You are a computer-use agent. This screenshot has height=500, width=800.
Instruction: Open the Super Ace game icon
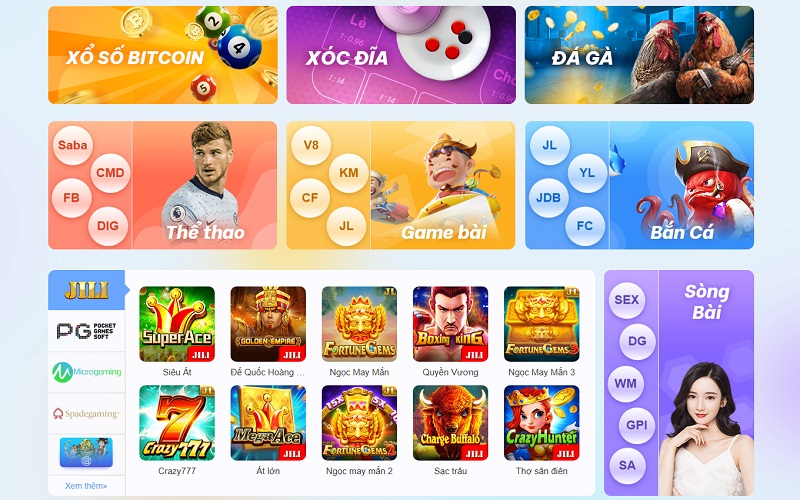177,324
